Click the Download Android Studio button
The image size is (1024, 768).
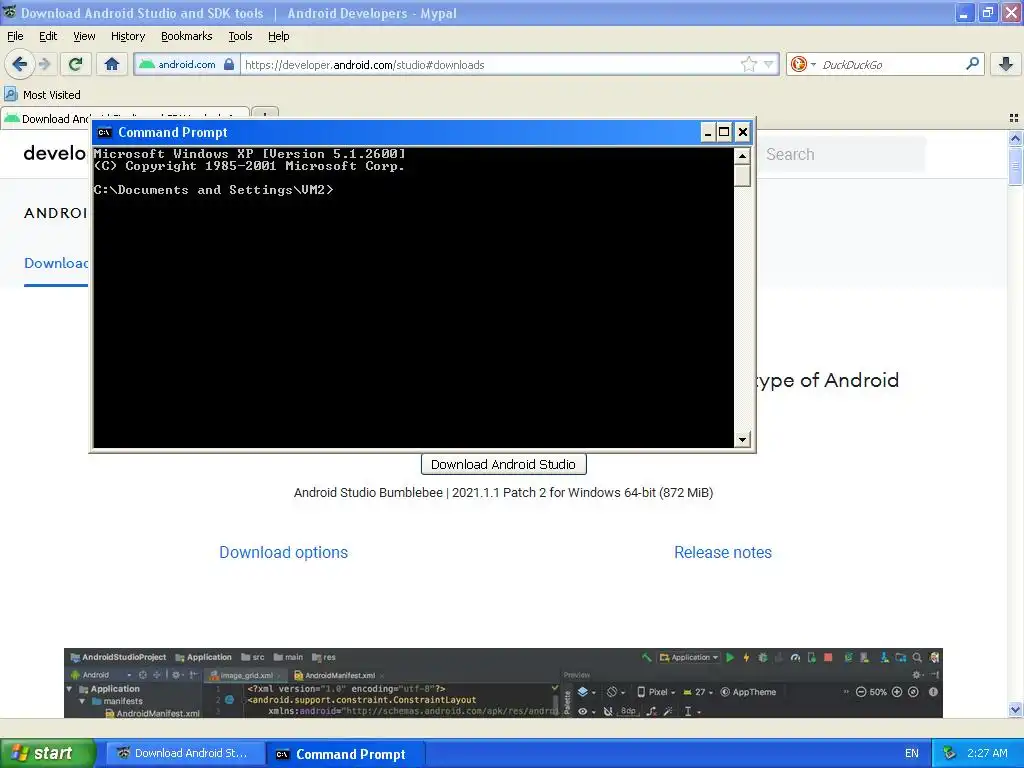tap(504, 464)
